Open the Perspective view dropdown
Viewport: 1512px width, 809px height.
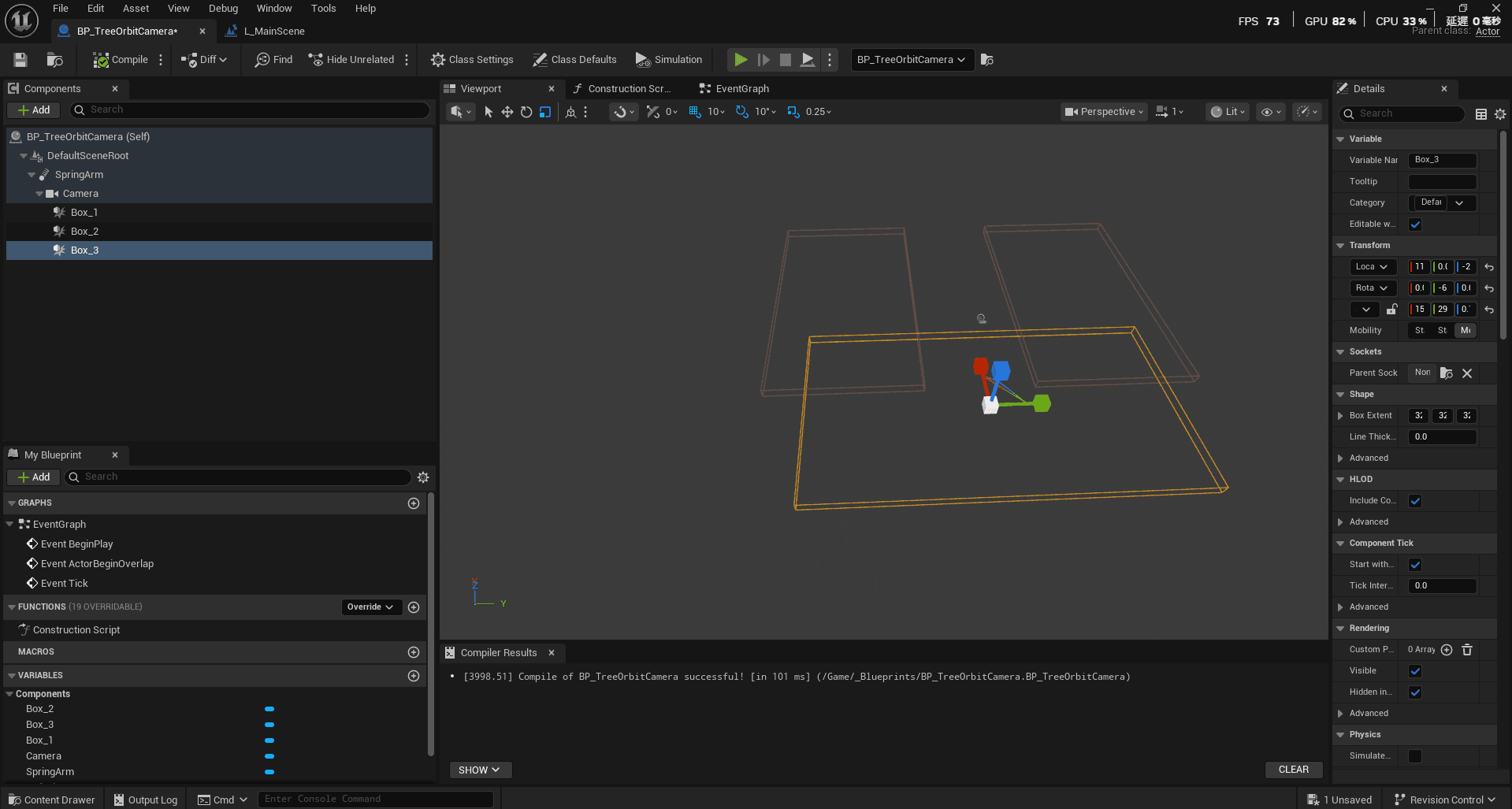pyautogui.click(x=1103, y=111)
